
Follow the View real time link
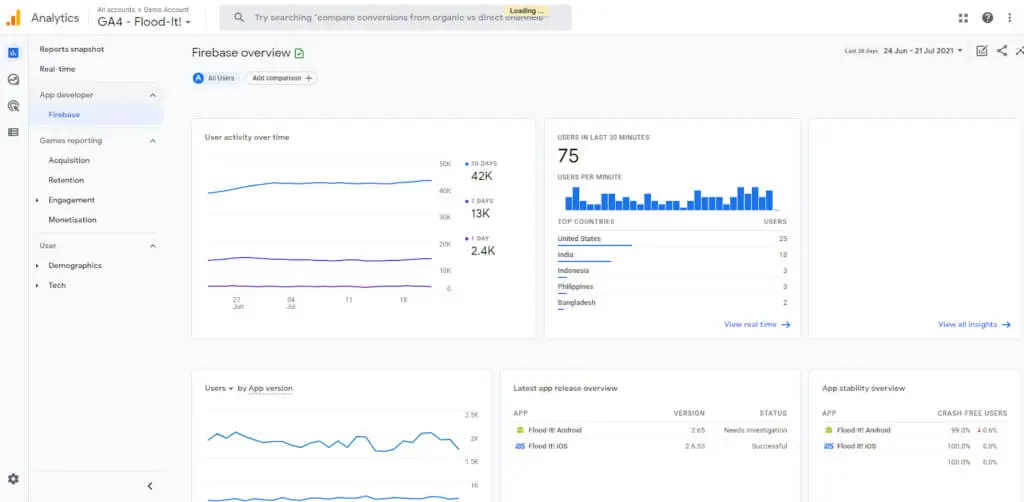point(757,324)
